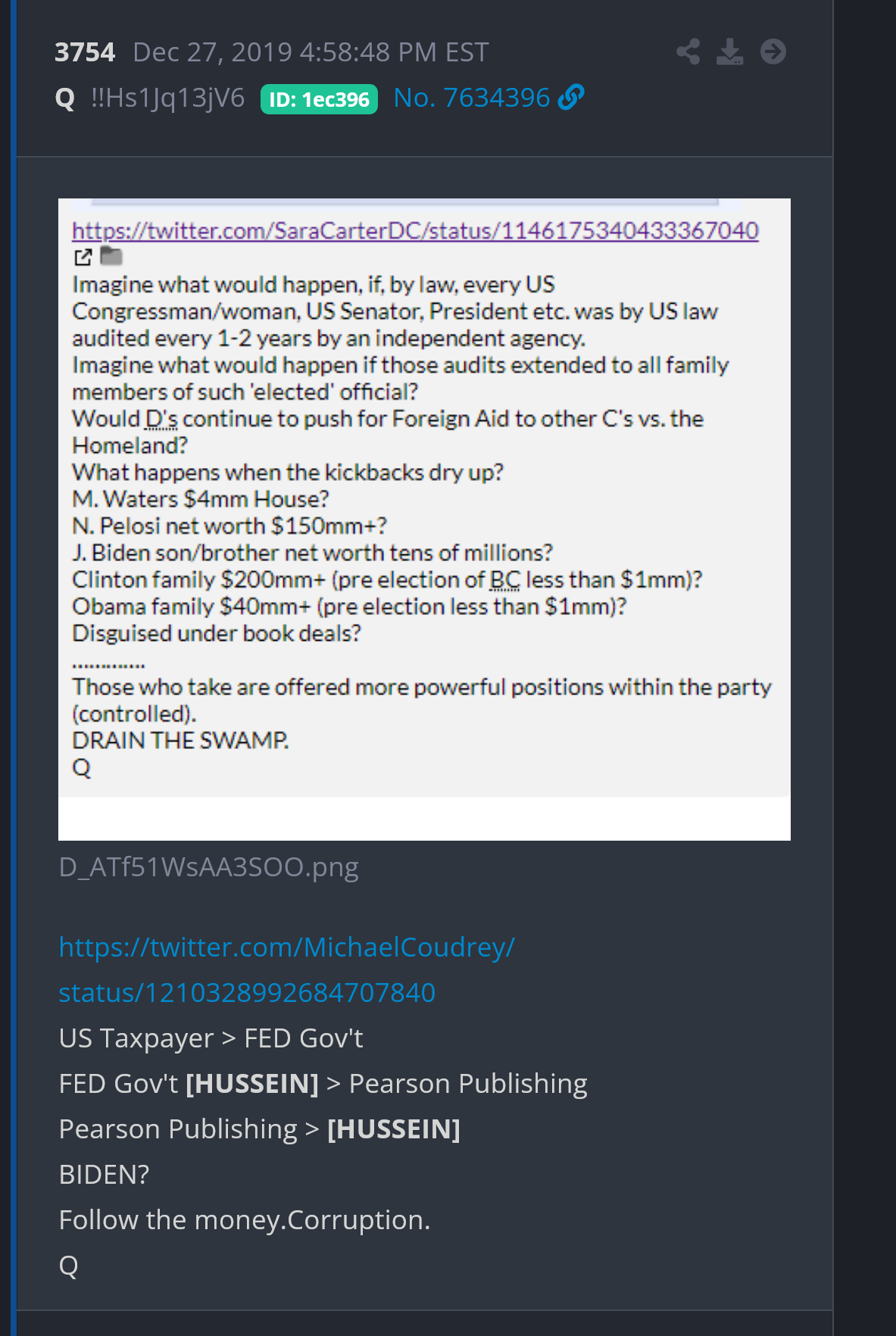This screenshot has height=1336, width=896.
Task: Click the right-arrow go-to-post icon
Action: [x=773, y=52]
